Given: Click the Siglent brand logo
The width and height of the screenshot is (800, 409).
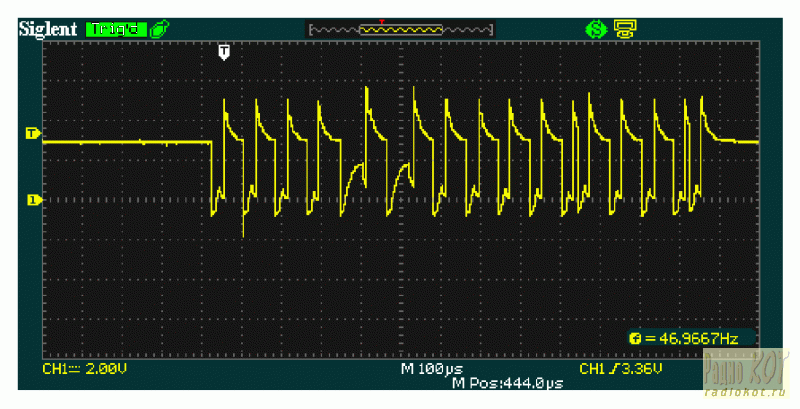Looking at the screenshot, I should 48,29.
